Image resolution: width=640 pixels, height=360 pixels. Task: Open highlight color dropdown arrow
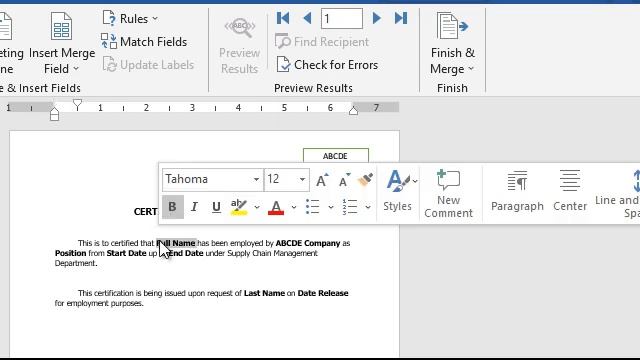[x=257, y=207]
